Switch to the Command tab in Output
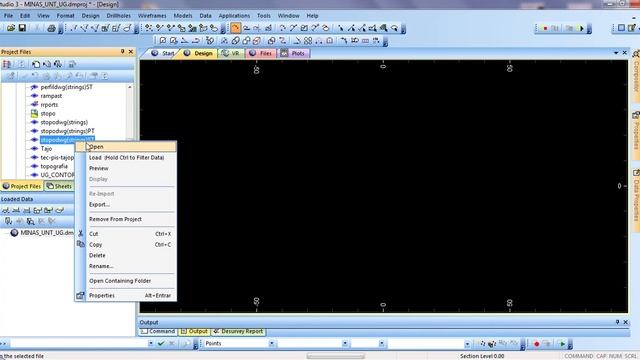Screen dimensions: 640x360 click(x=158, y=331)
